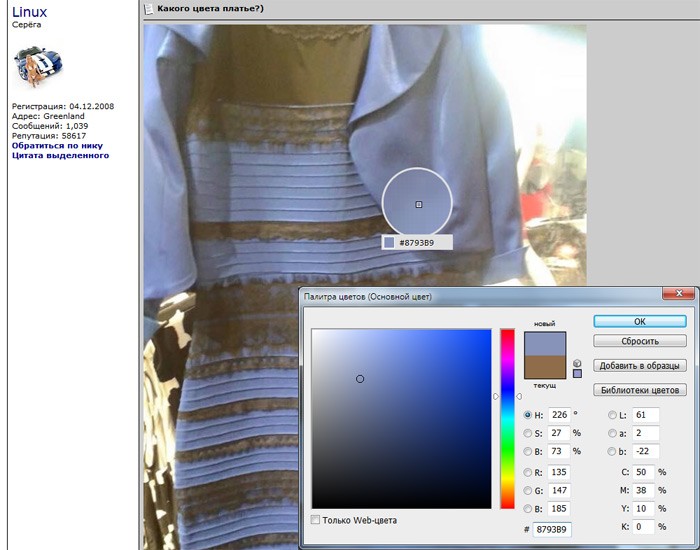Select the S saturation radio button

coord(528,433)
